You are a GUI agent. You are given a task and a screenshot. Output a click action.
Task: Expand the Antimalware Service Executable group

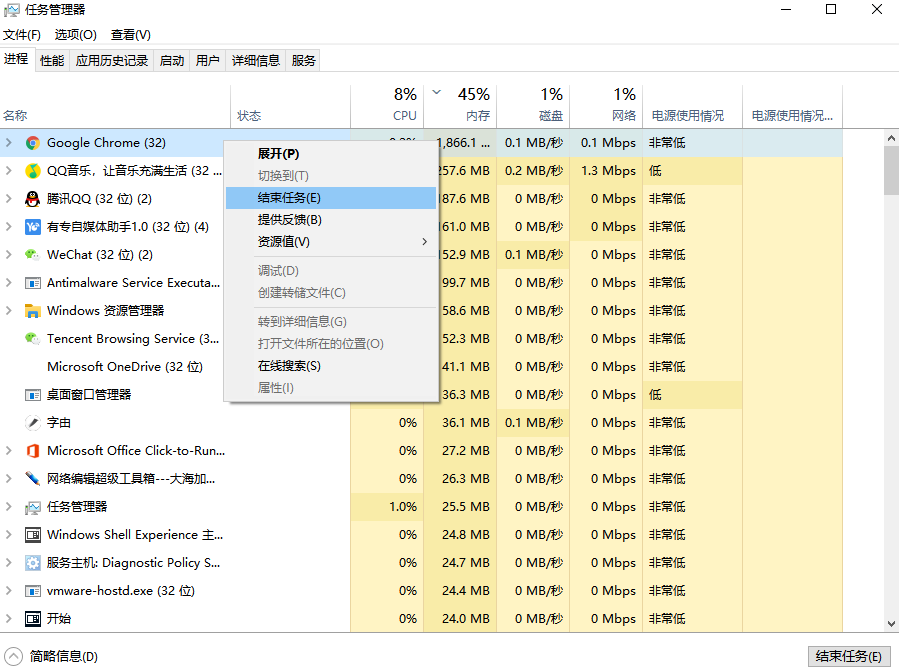point(9,283)
